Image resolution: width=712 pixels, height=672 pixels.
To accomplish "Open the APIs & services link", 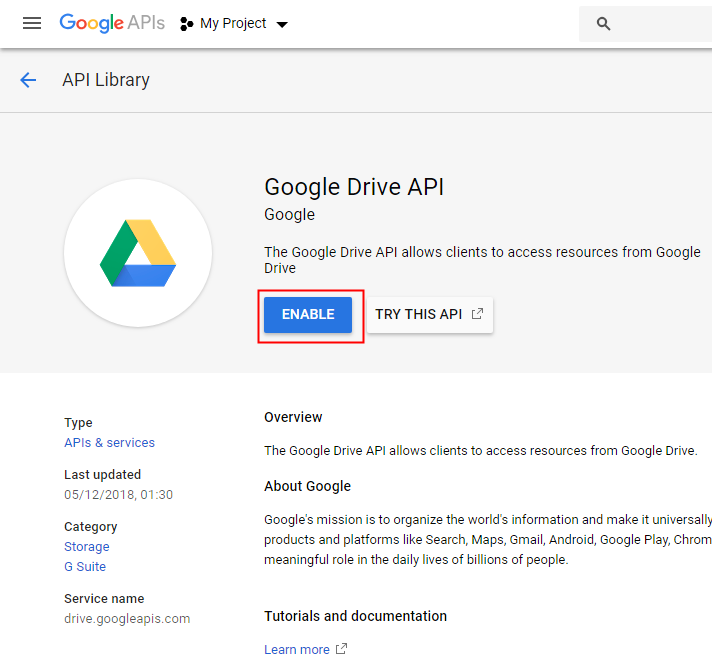I will pyautogui.click(x=109, y=443).
